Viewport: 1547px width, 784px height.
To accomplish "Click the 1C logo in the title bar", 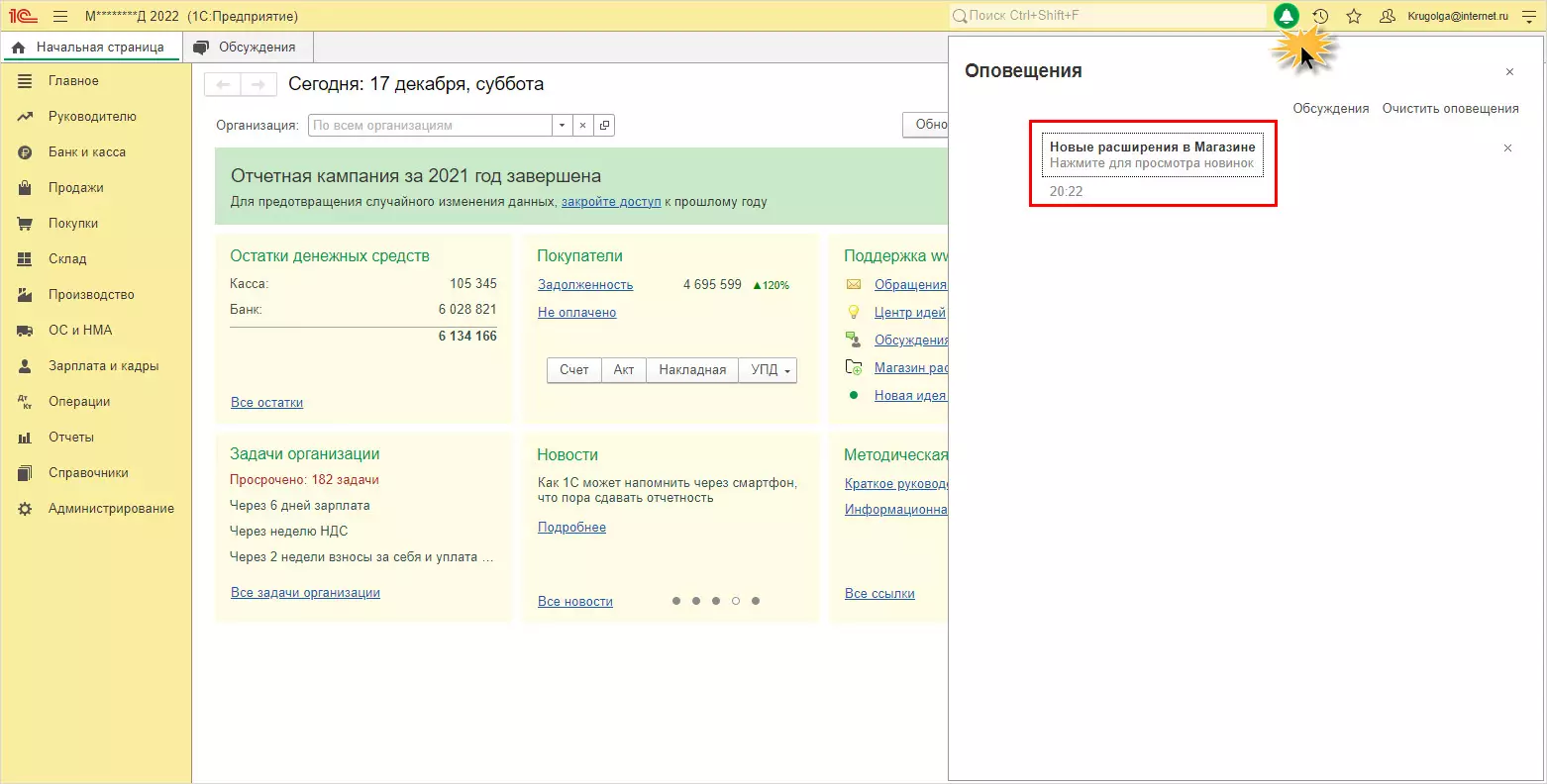I will click(x=23, y=16).
